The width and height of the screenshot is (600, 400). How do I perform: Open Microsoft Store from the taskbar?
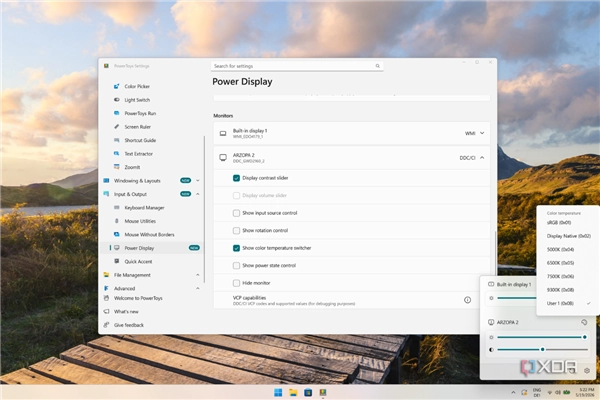(308, 392)
